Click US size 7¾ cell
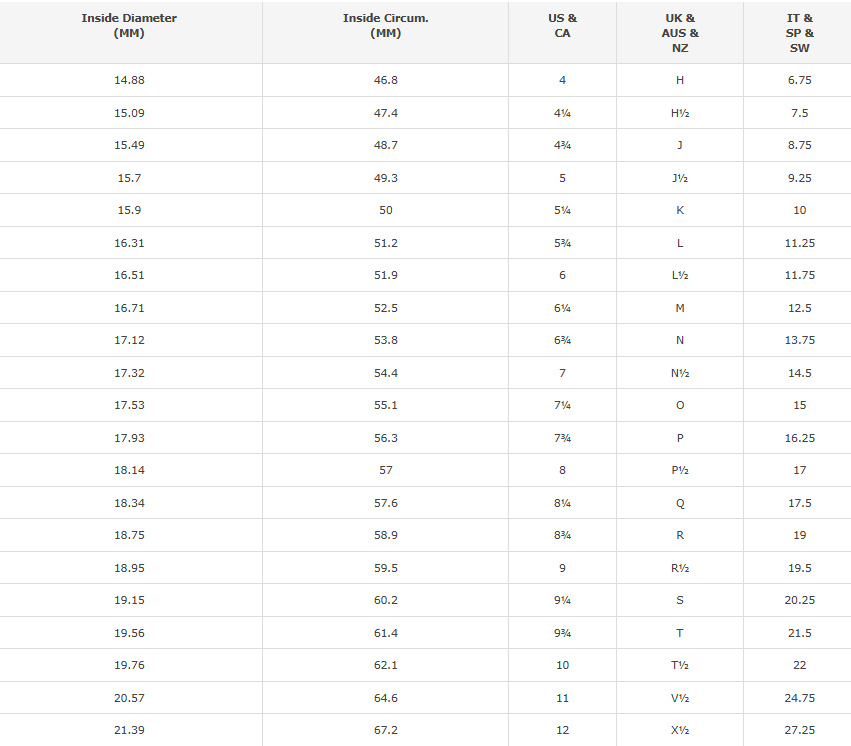Screen dimensions: 851x746 [x=563, y=438]
